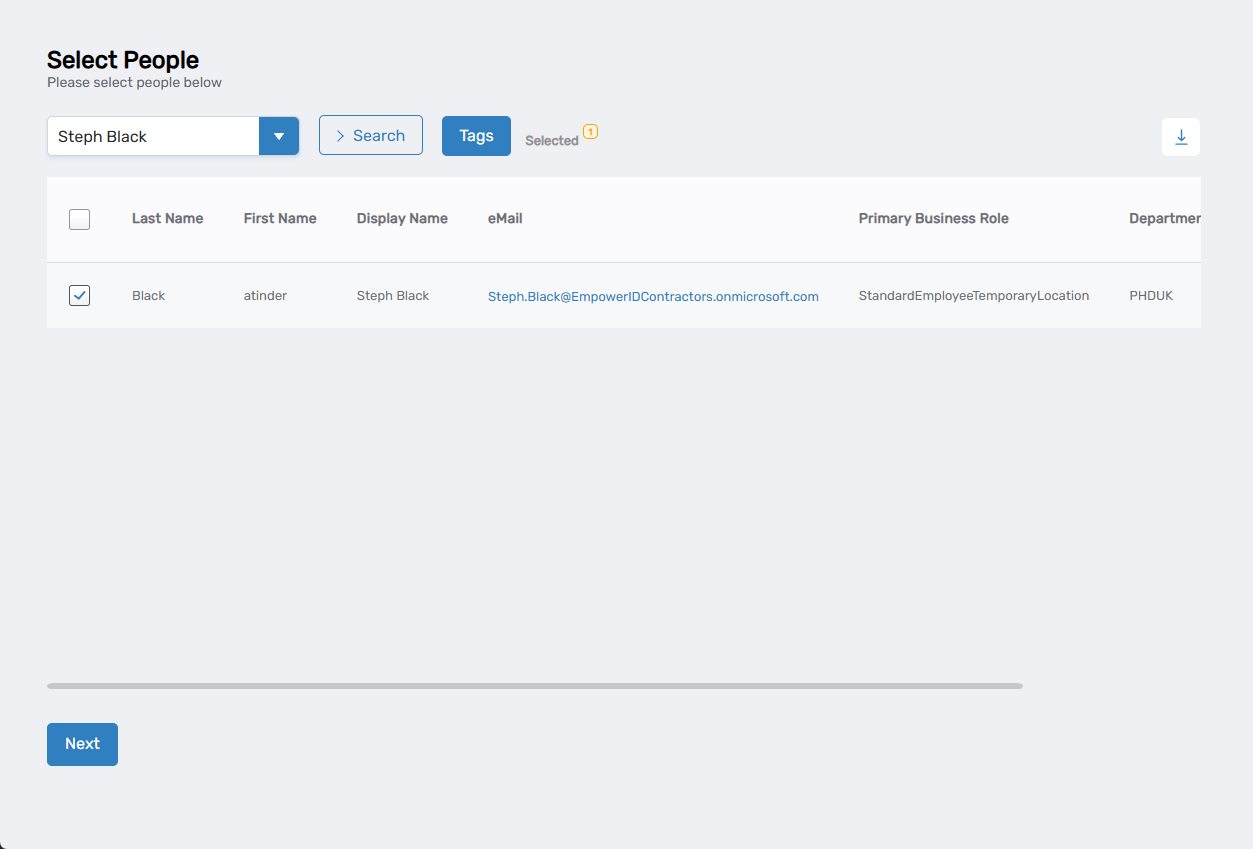Open Steph.Black email address link
Image resolution: width=1253 pixels, height=849 pixels.
pos(653,296)
